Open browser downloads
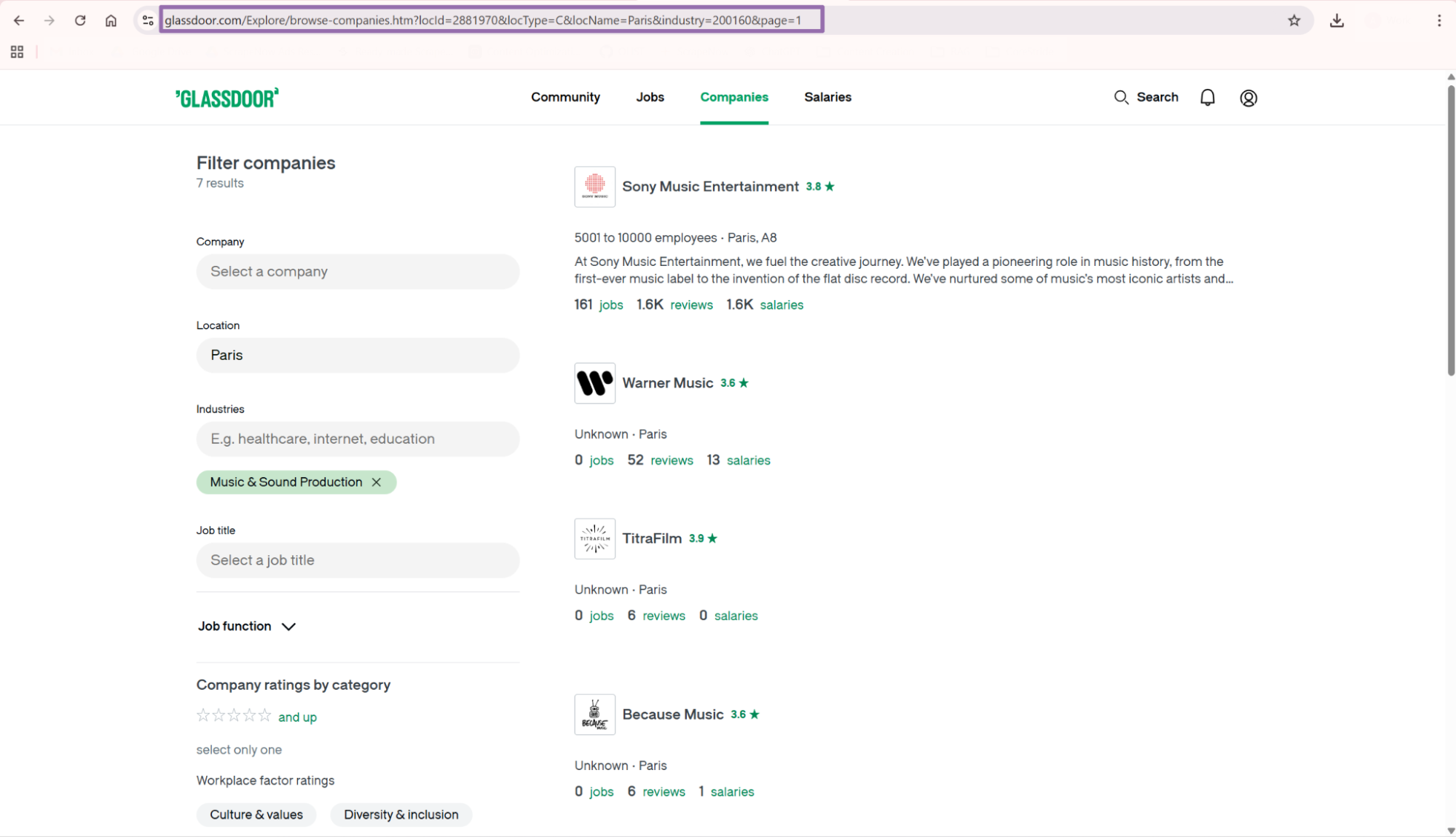 [1337, 20]
